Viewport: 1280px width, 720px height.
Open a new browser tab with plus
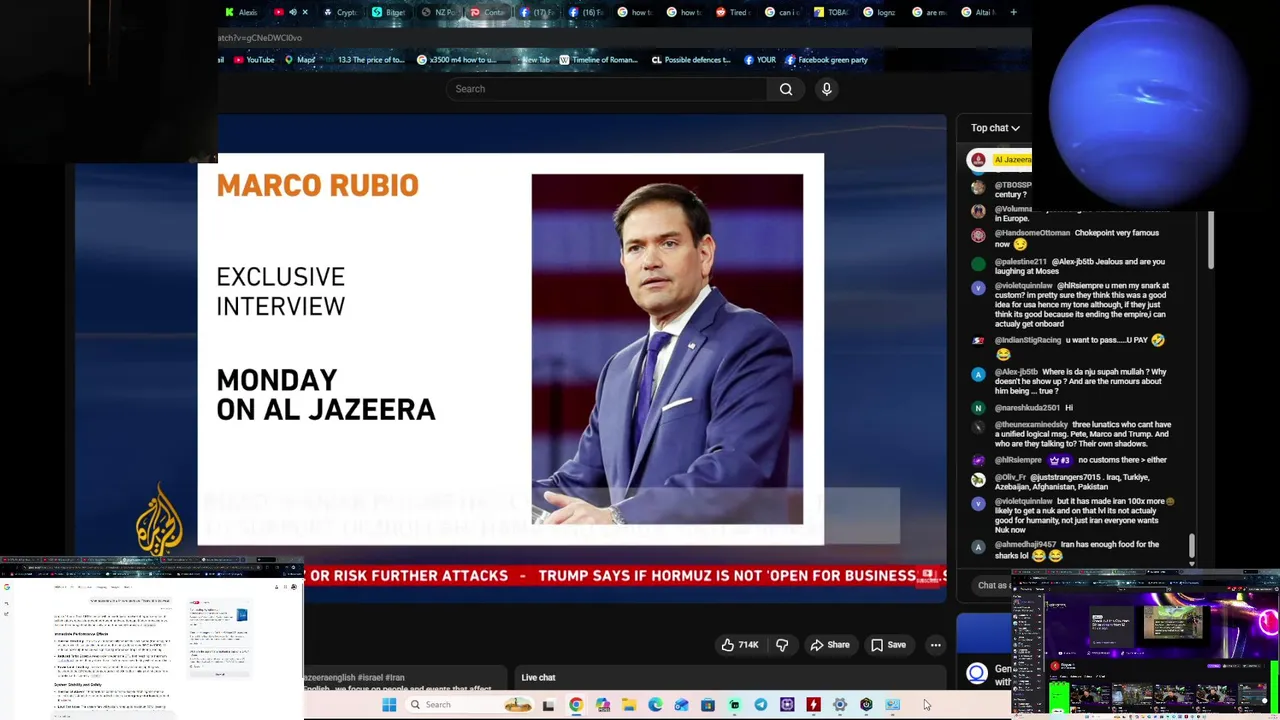coord(1013,12)
